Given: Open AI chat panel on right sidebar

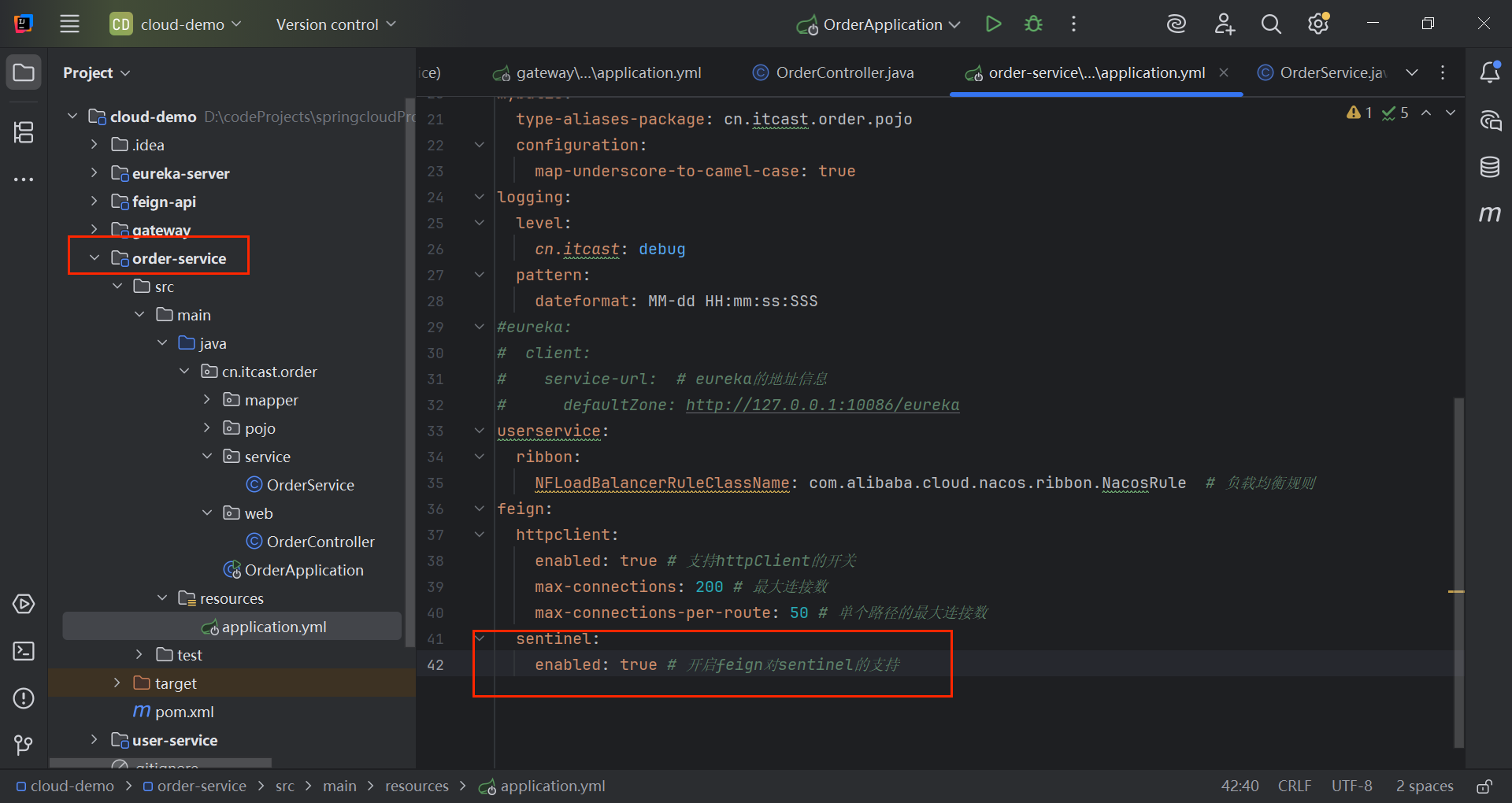Looking at the screenshot, I should coord(1490,120).
